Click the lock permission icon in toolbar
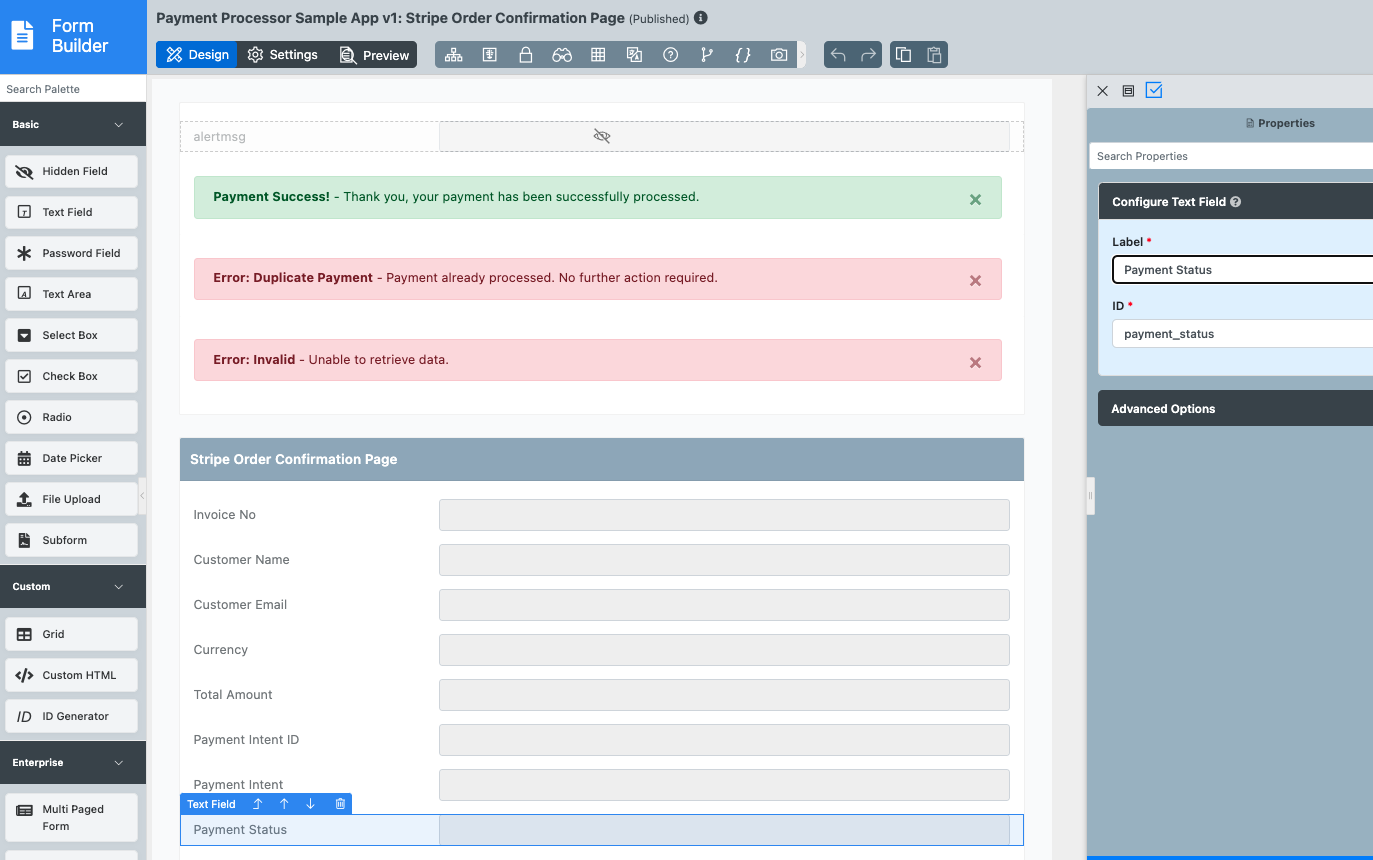 525,55
